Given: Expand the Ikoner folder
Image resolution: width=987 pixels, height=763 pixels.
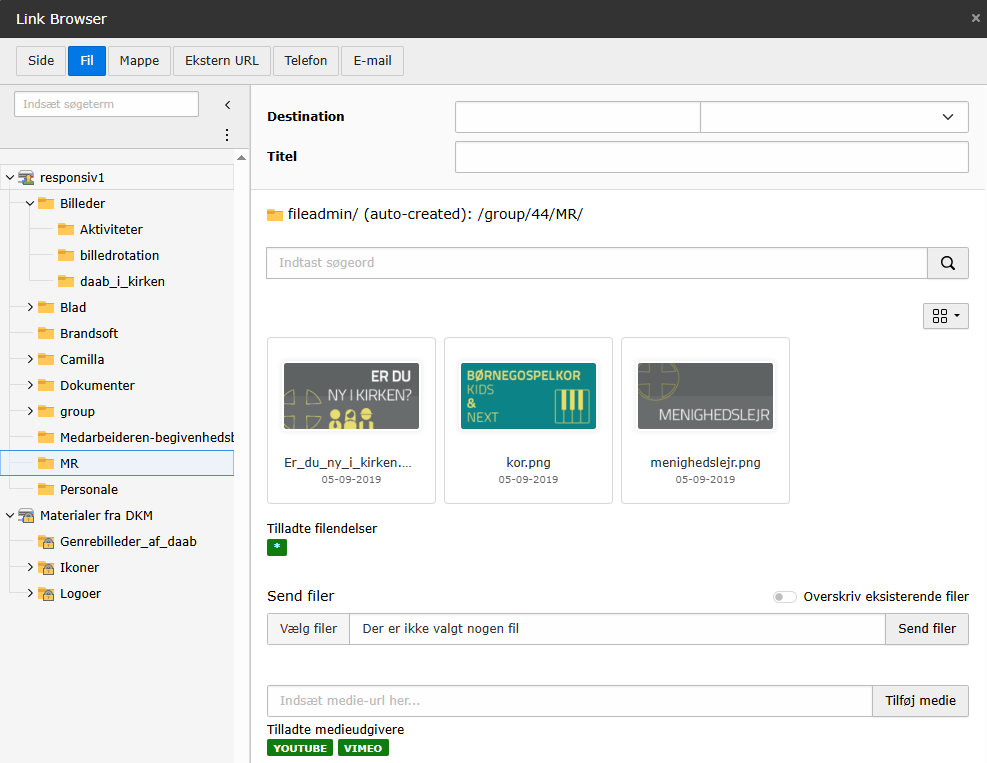Looking at the screenshot, I should [30, 568].
